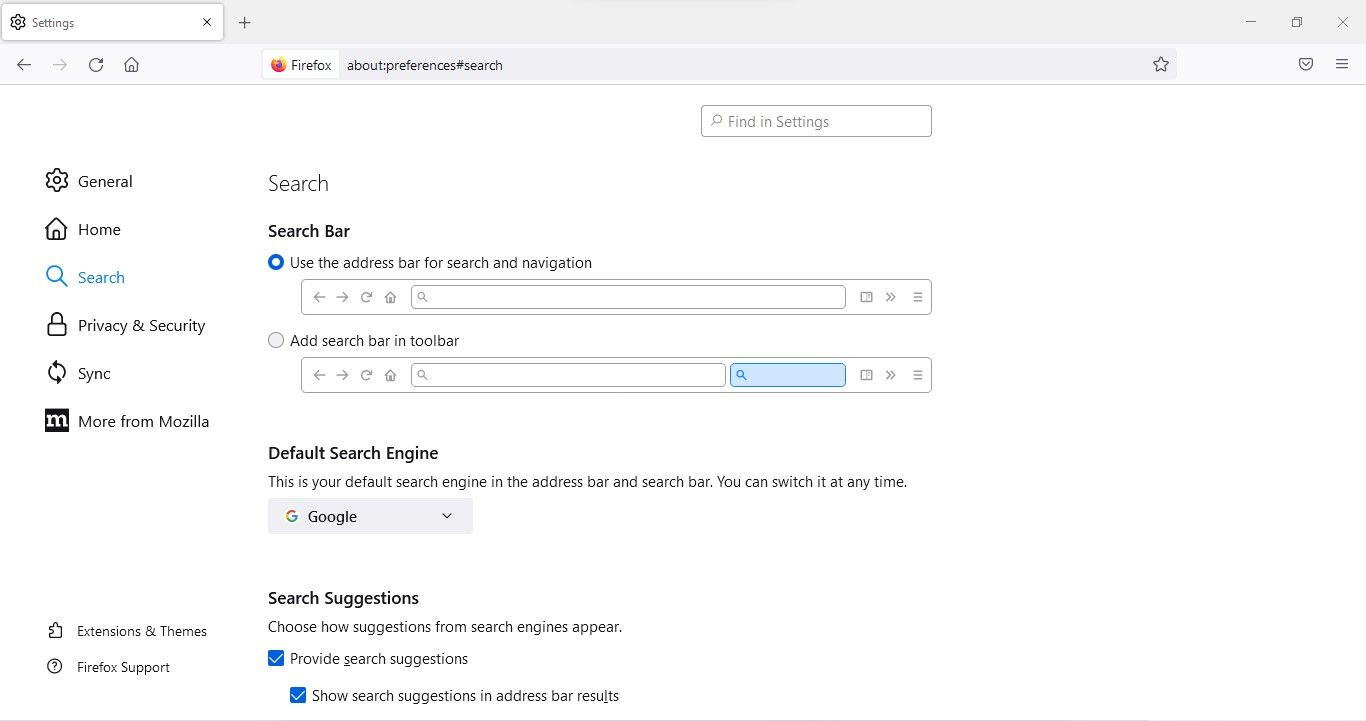The height and width of the screenshot is (721, 1366).
Task: Open Extensions & Themes link
Action: pyautogui.click(x=141, y=631)
